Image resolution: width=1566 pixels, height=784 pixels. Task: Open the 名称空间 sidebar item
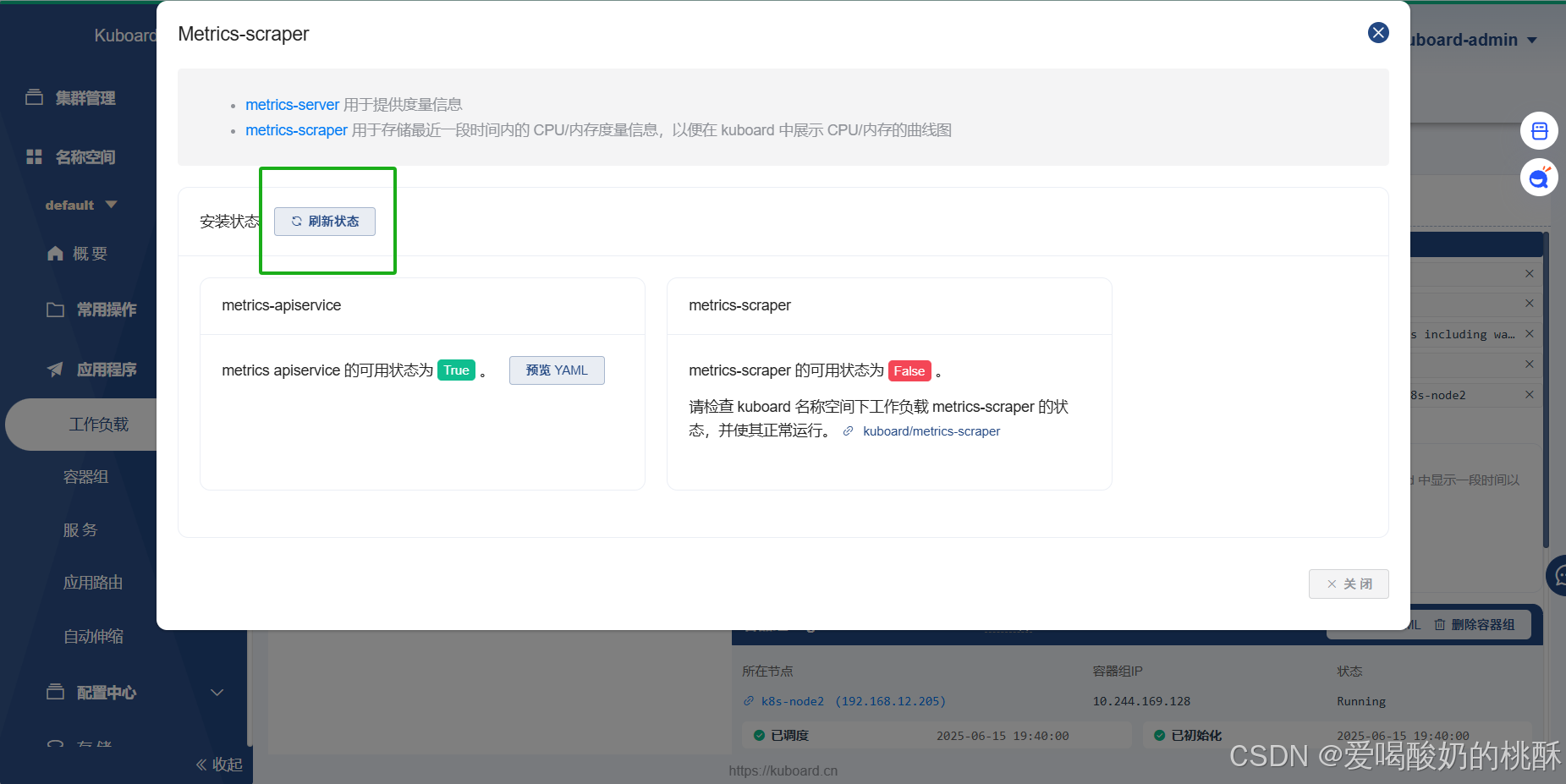[85, 157]
